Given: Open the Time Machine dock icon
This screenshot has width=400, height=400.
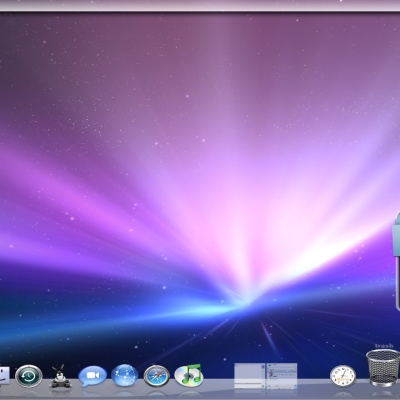Looking at the screenshot, I should [x=29, y=376].
